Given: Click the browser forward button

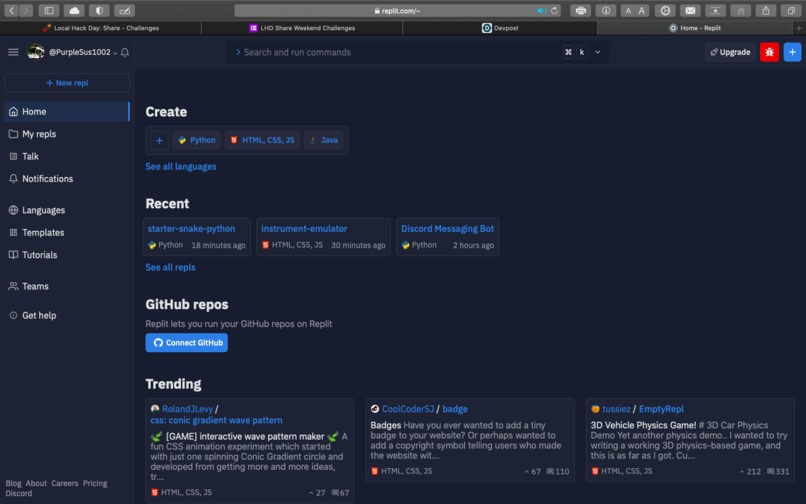Looking at the screenshot, I should pyautogui.click(x=26, y=10).
